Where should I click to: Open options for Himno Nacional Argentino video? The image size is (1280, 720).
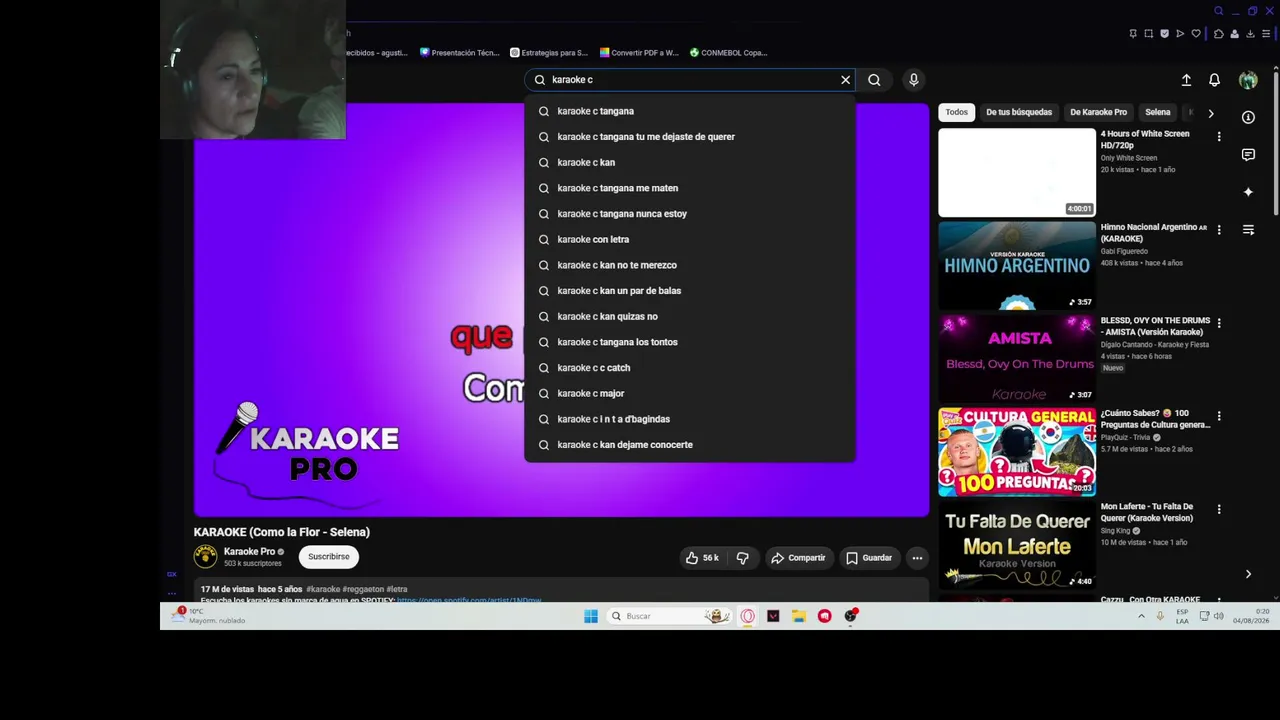click(1218, 230)
